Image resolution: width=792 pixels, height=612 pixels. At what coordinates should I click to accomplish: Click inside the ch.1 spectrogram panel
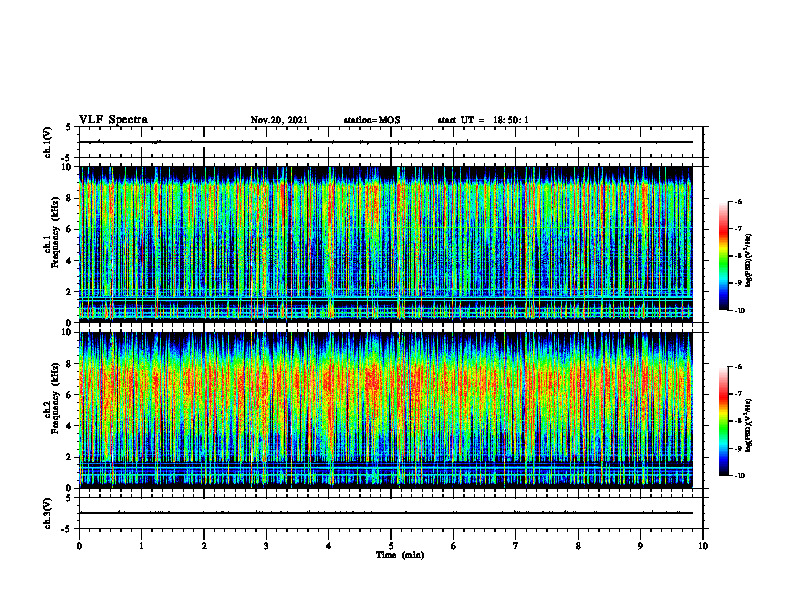pyautogui.click(x=386, y=244)
